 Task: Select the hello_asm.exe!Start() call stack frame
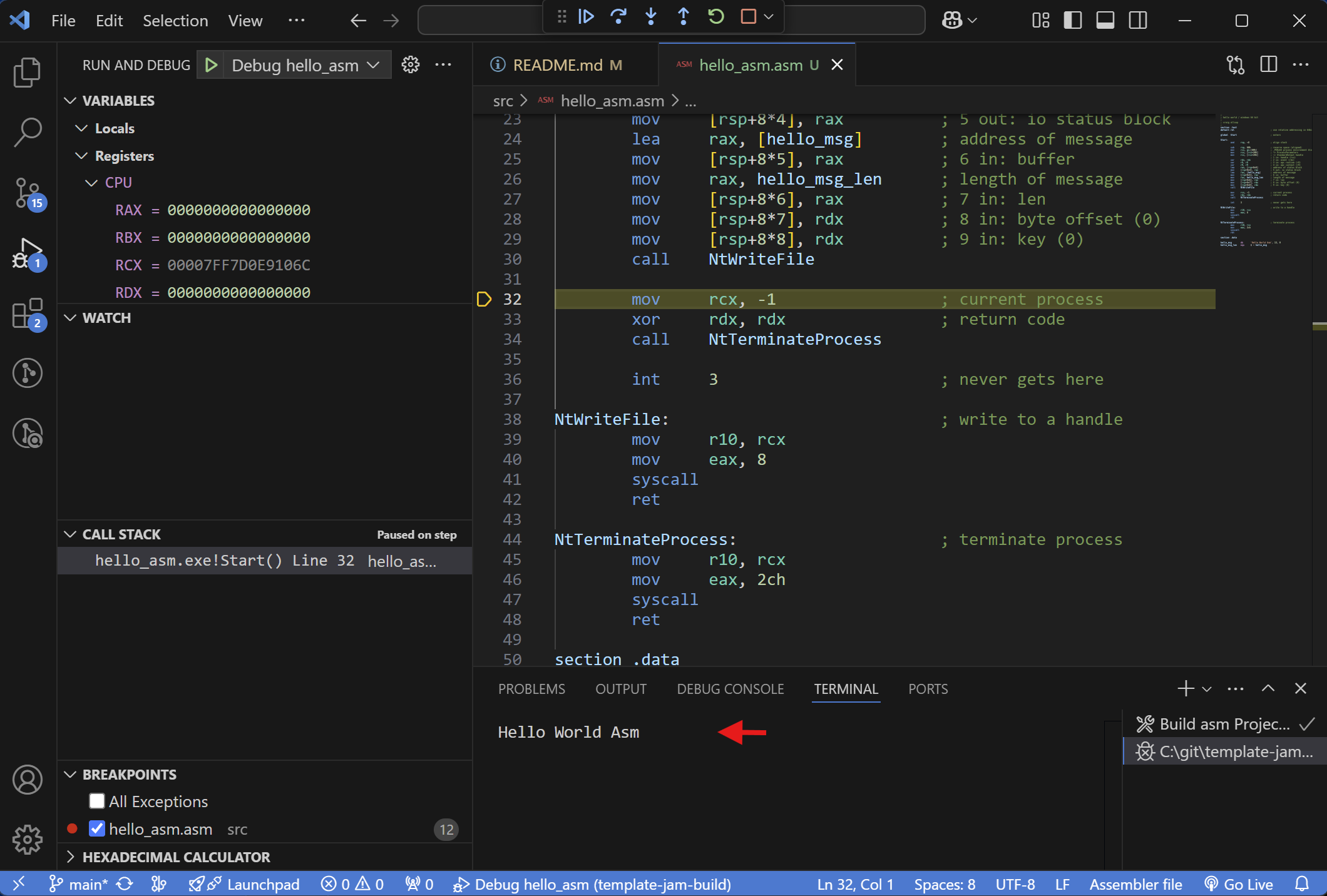(x=265, y=561)
